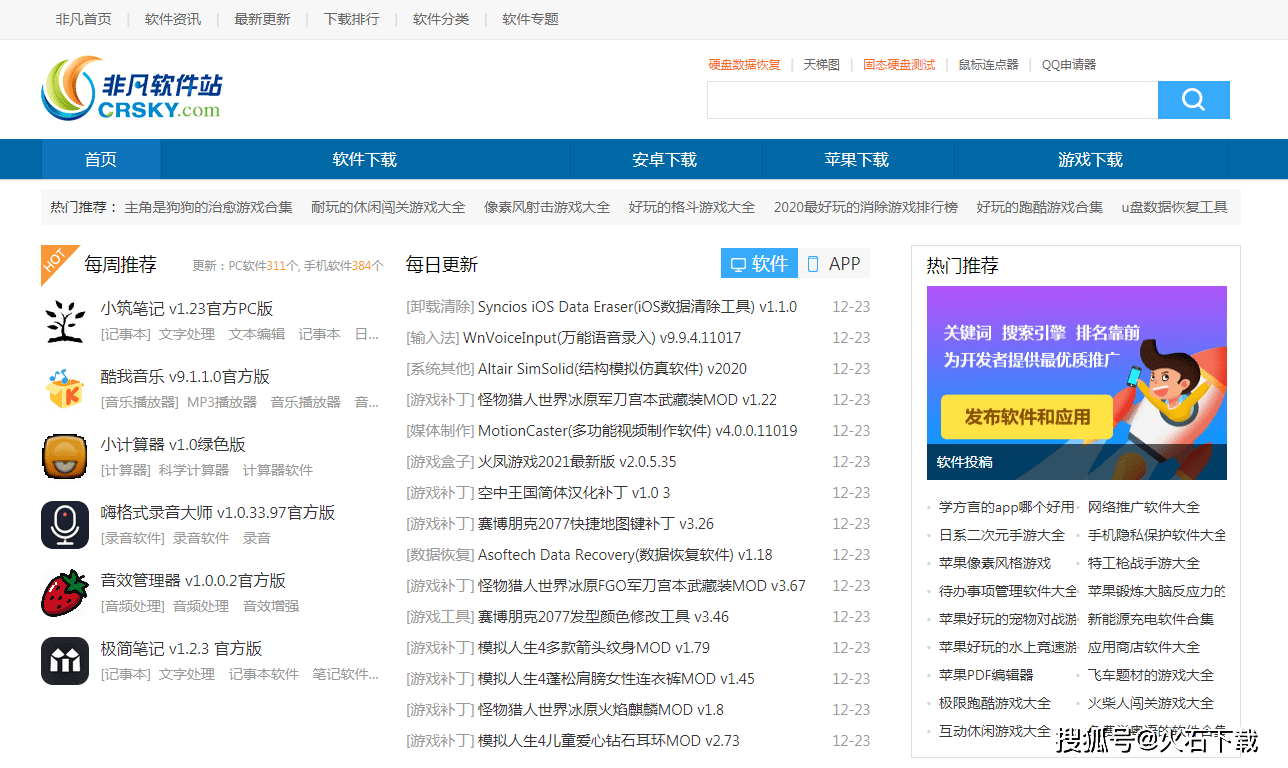This screenshot has width=1288, height=768.
Task: Open the 软件下载 navigation item
Action: (x=364, y=159)
